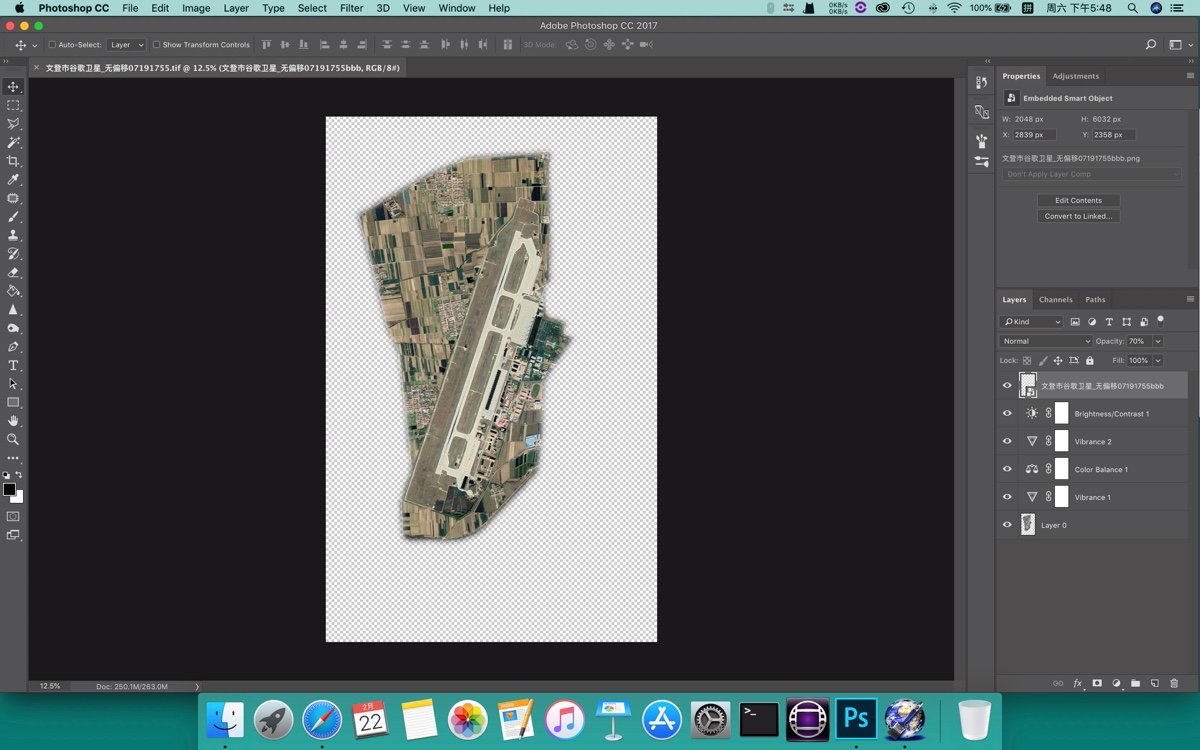Screen dimensions: 1200x750
Task: Open the Kind filter dropdown
Action: (x=1030, y=321)
